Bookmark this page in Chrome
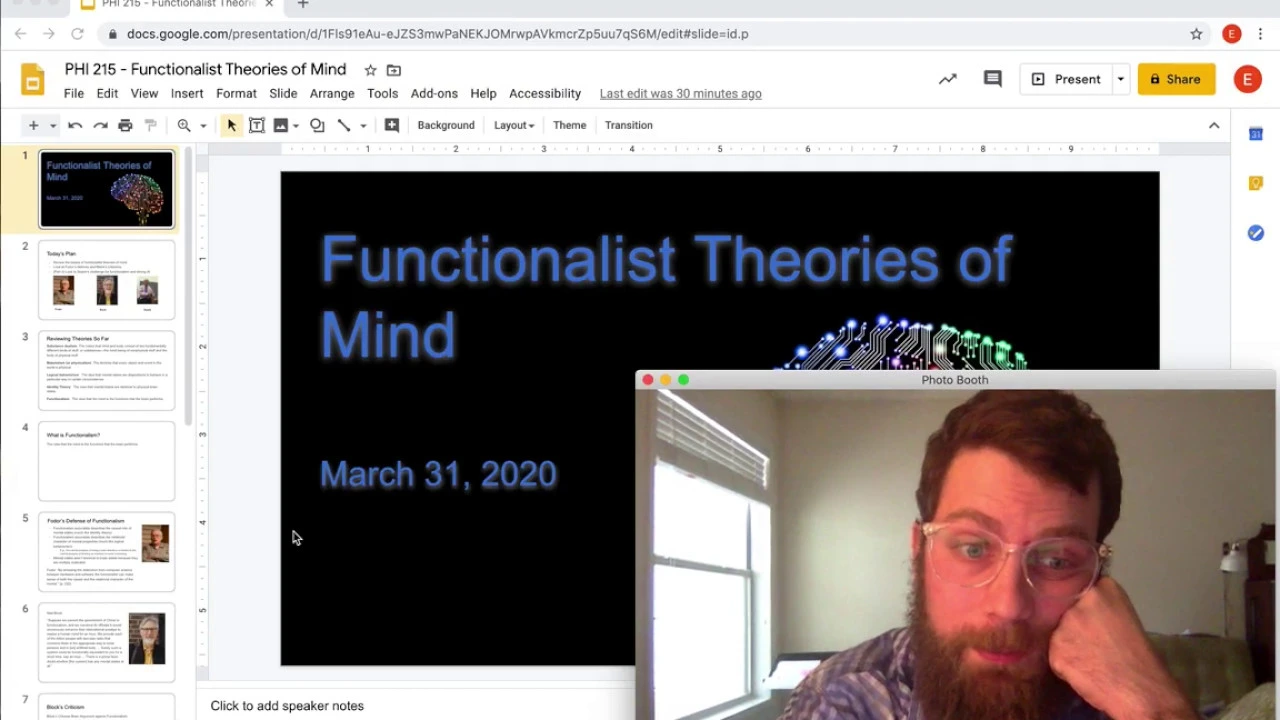This screenshot has width=1280, height=720. pos(1196,34)
